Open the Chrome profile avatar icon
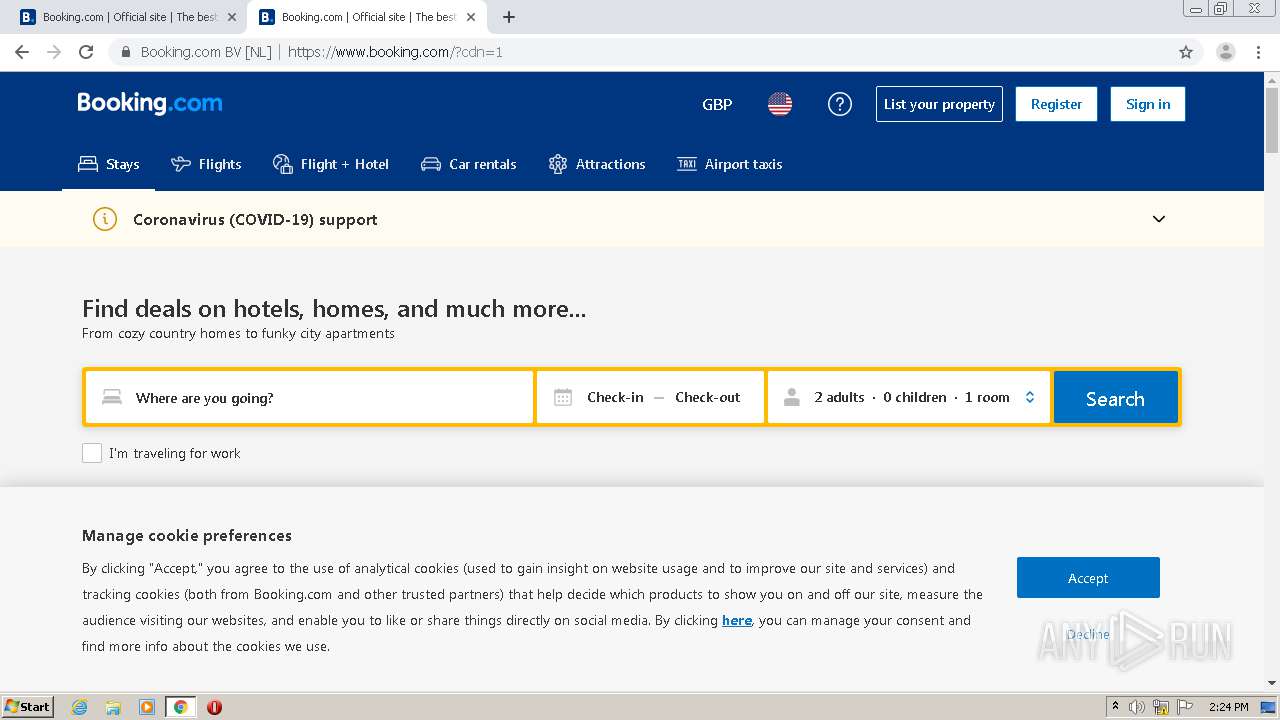The height and width of the screenshot is (720, 1280). pos(1225,52)
